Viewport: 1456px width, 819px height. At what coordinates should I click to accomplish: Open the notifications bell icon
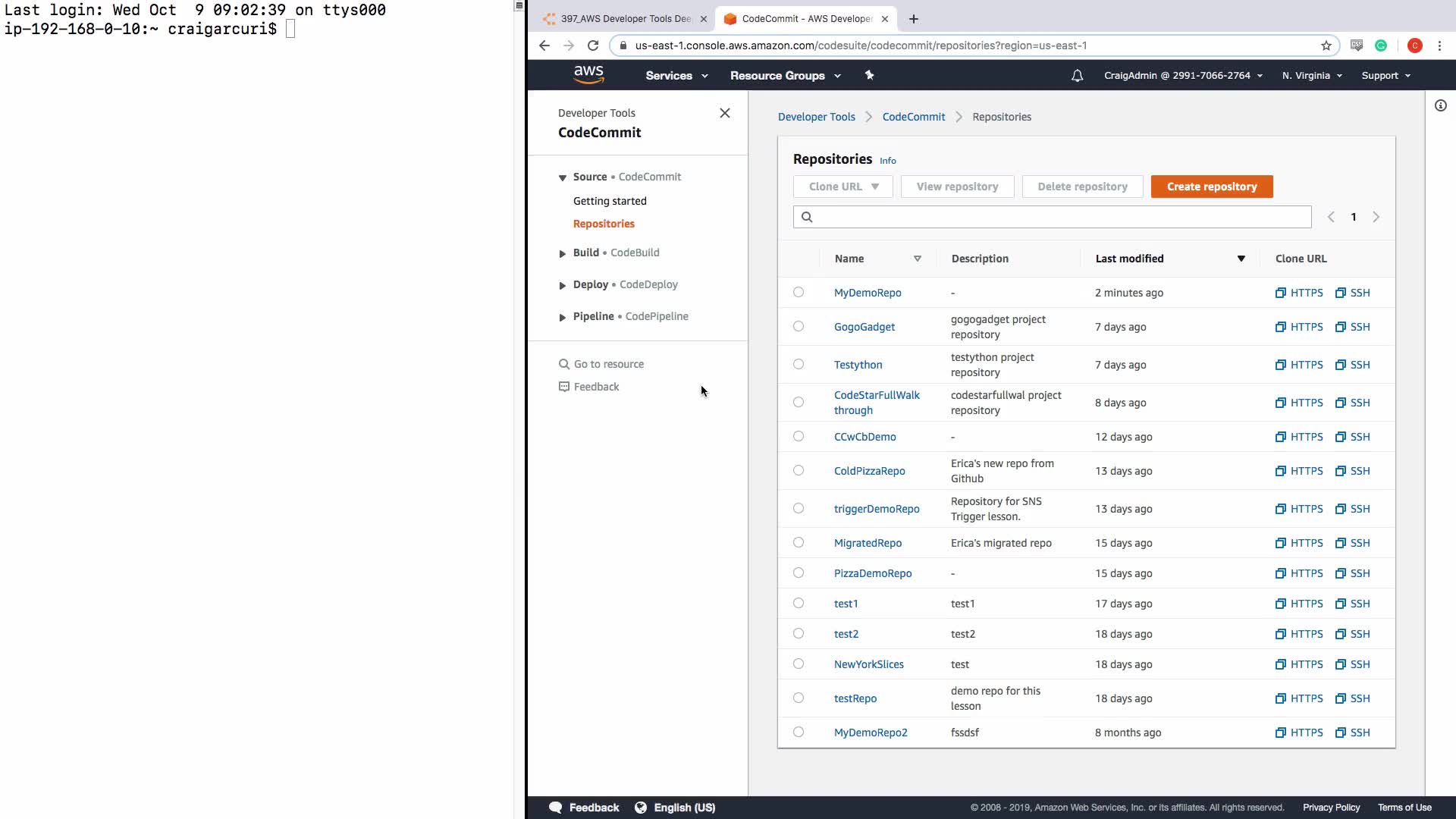[x=1077, y=76]
